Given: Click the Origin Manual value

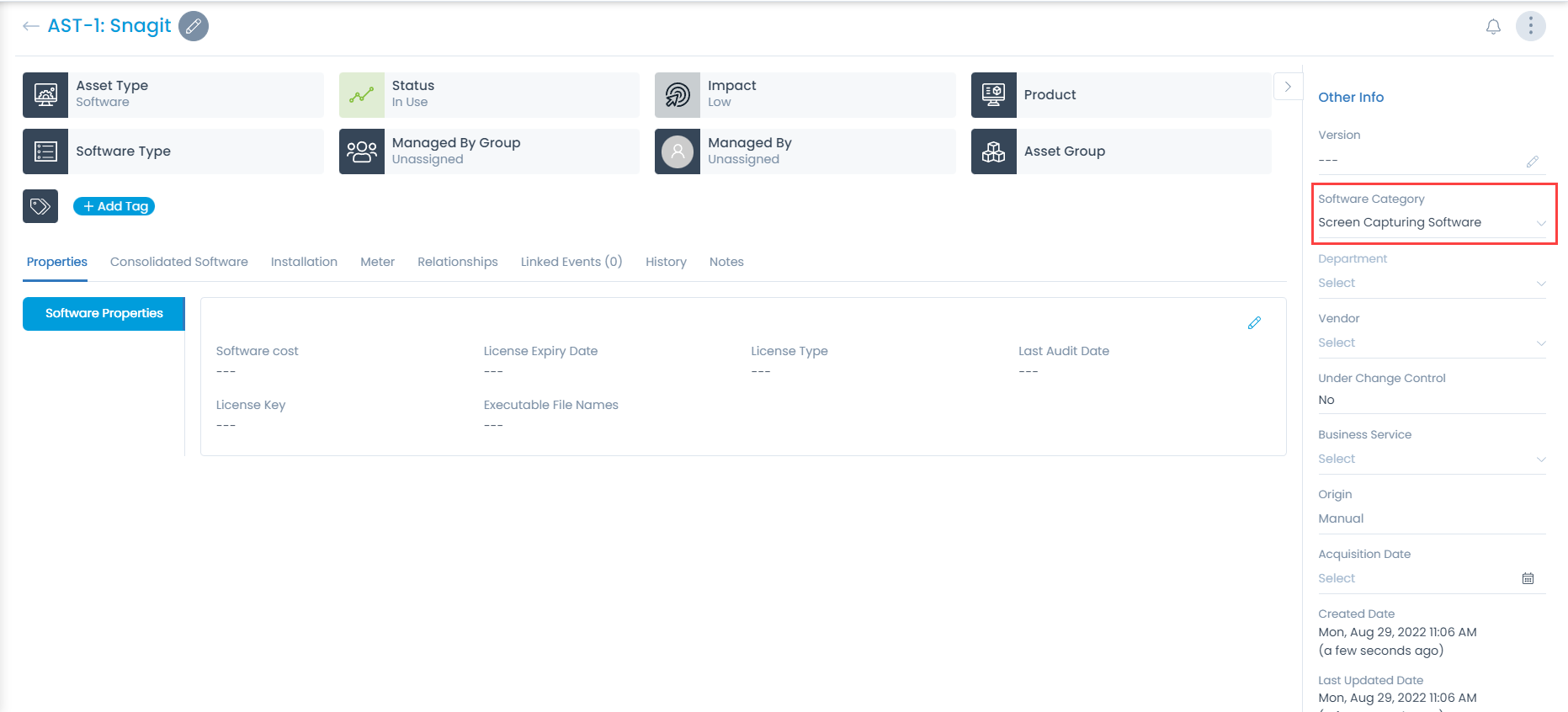Looking at the screenshot, I should click(1341, 518).
